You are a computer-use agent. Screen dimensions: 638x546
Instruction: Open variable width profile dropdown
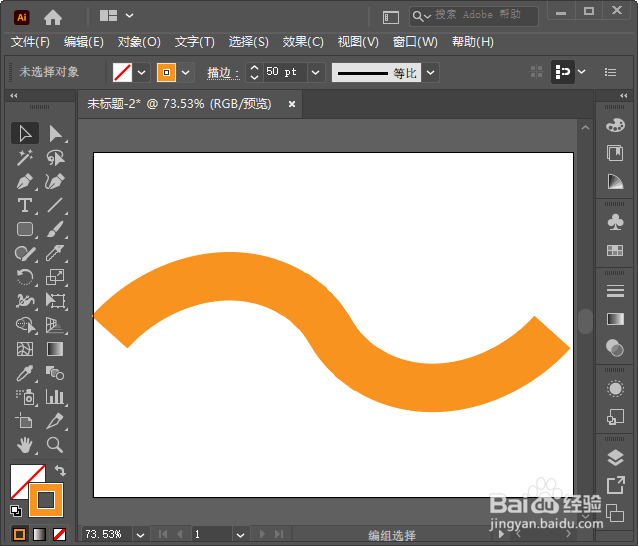coord(430,73)
